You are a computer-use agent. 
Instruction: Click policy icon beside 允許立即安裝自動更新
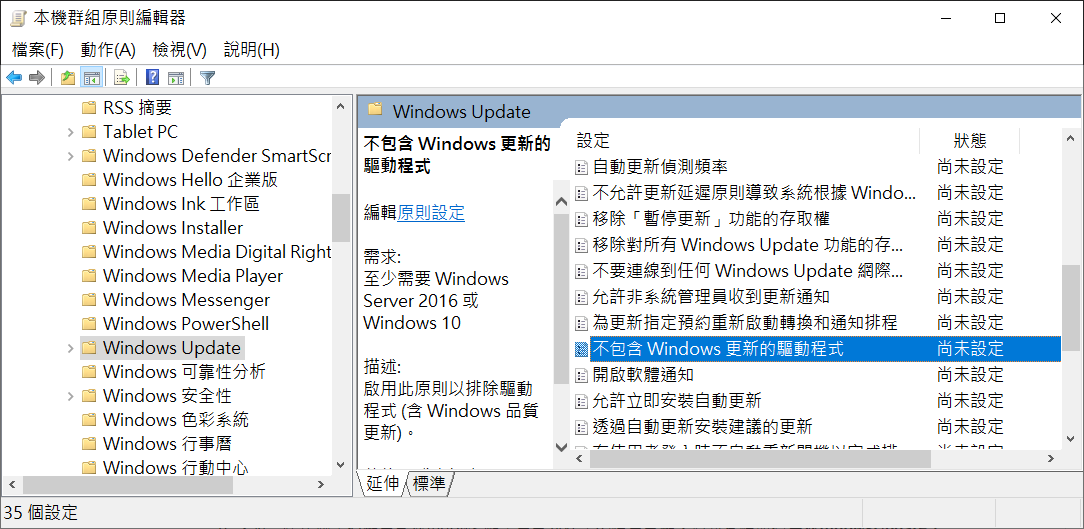point(582,400)
